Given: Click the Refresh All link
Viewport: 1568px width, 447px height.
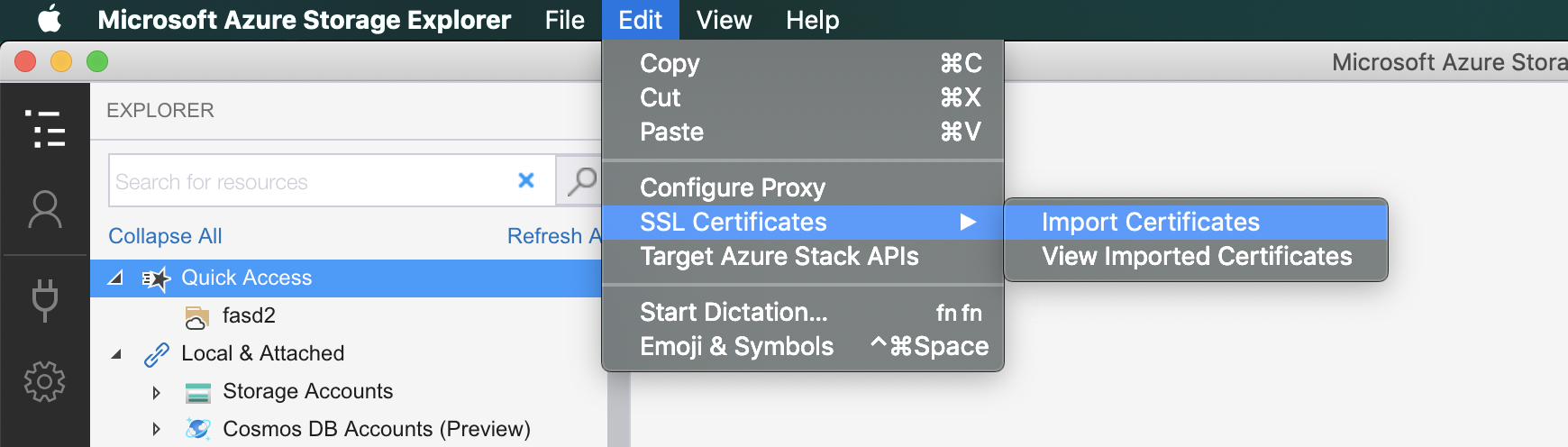Looking at the screenshot, I should [x=553, y=236].
